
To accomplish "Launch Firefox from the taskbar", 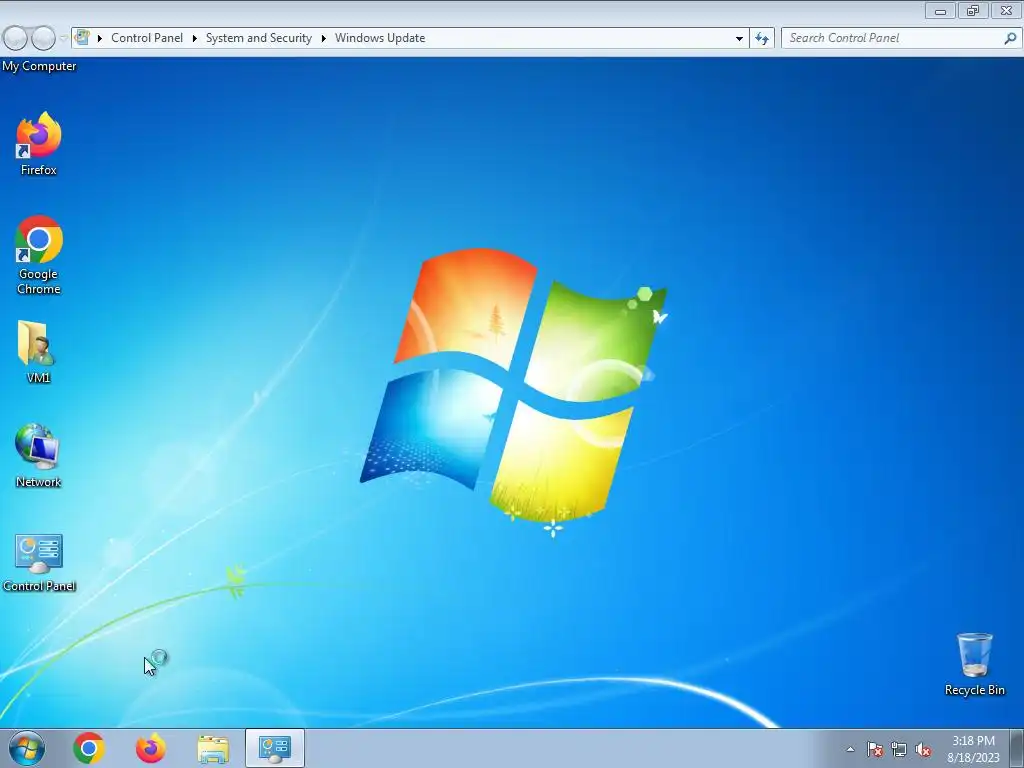I will [150, 748].
